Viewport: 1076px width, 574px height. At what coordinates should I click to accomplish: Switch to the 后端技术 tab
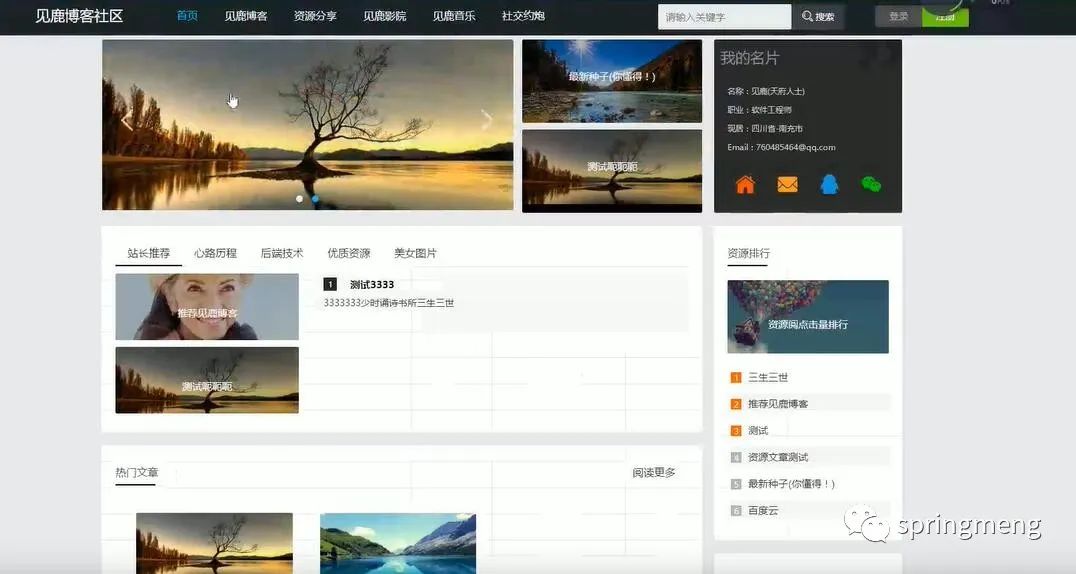click(281, 253)
